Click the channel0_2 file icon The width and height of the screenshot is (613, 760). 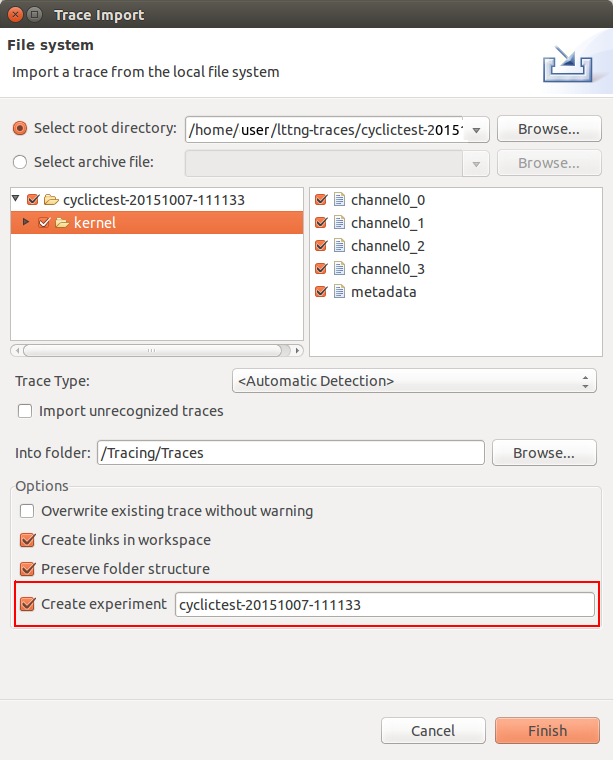(x=338, y=246)
